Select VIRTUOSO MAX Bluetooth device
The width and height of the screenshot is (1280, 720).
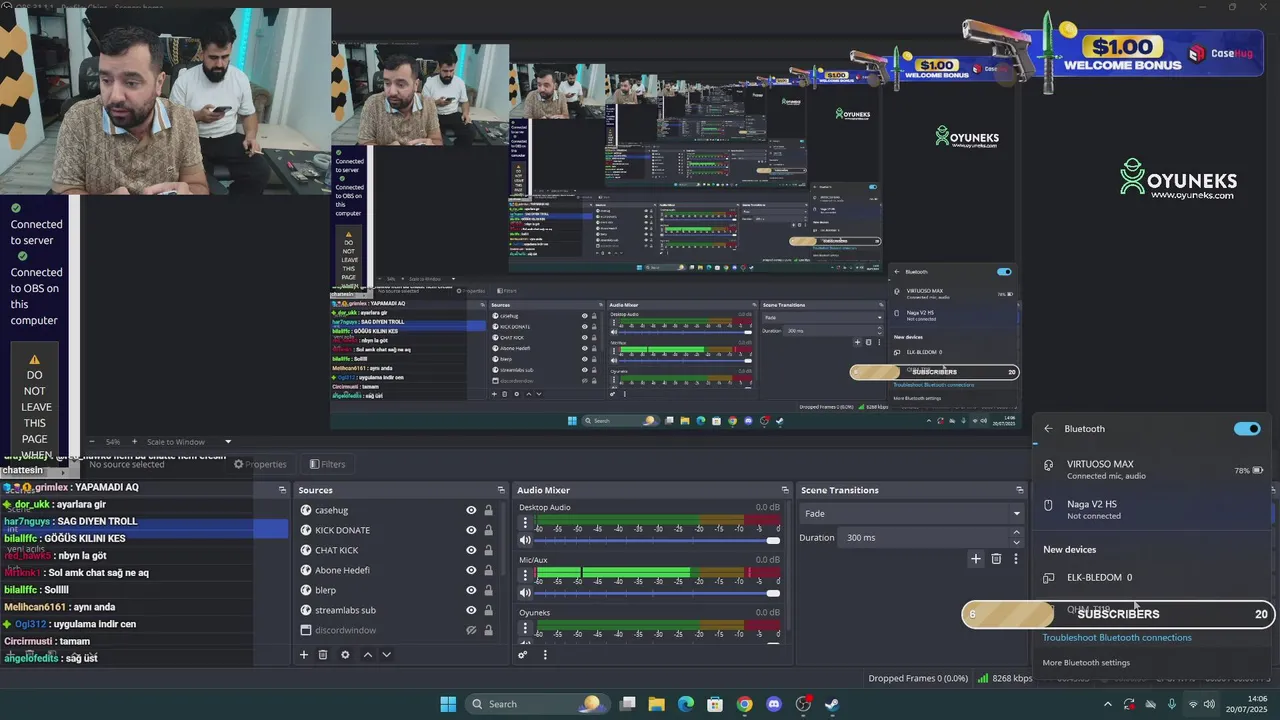[x=1152, y=470]
